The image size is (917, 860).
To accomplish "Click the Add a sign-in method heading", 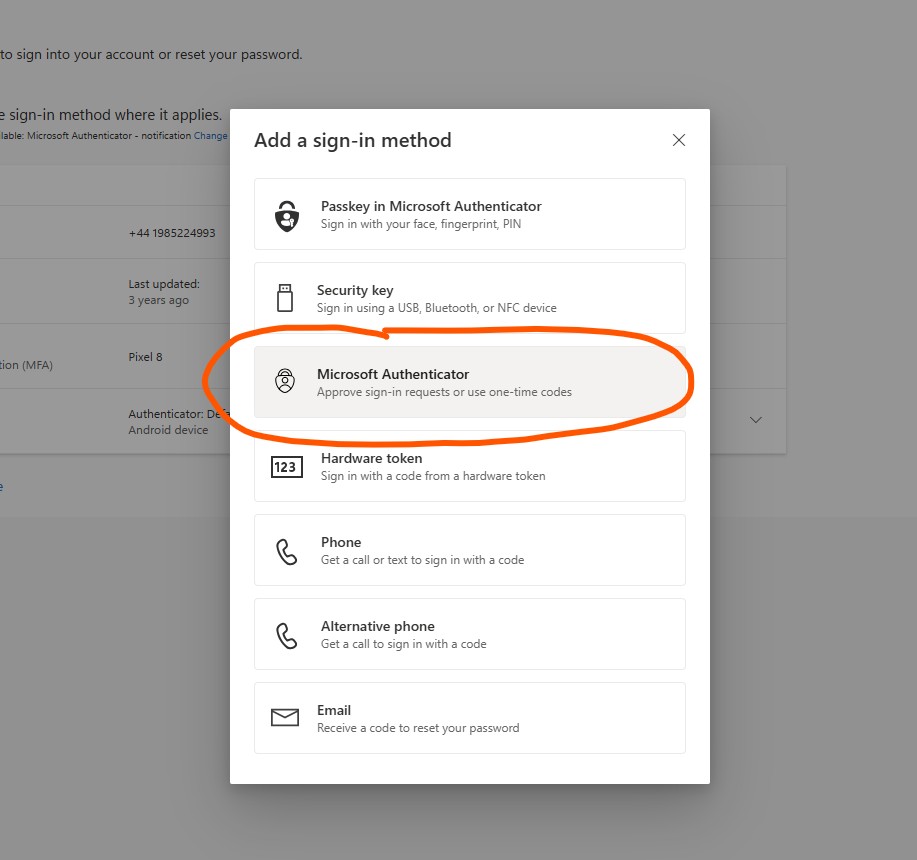I will tap(353, 140).
